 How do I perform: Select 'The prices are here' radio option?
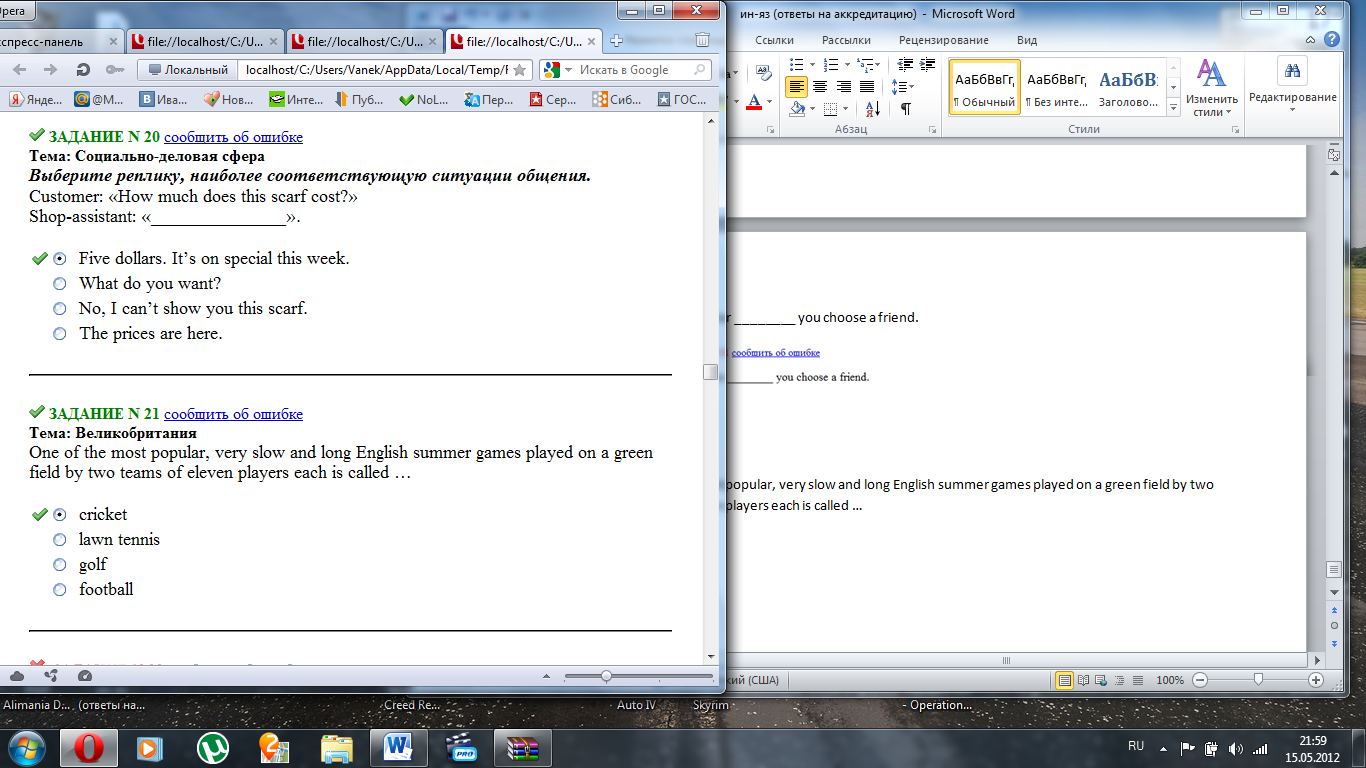[x=60, y=334]
